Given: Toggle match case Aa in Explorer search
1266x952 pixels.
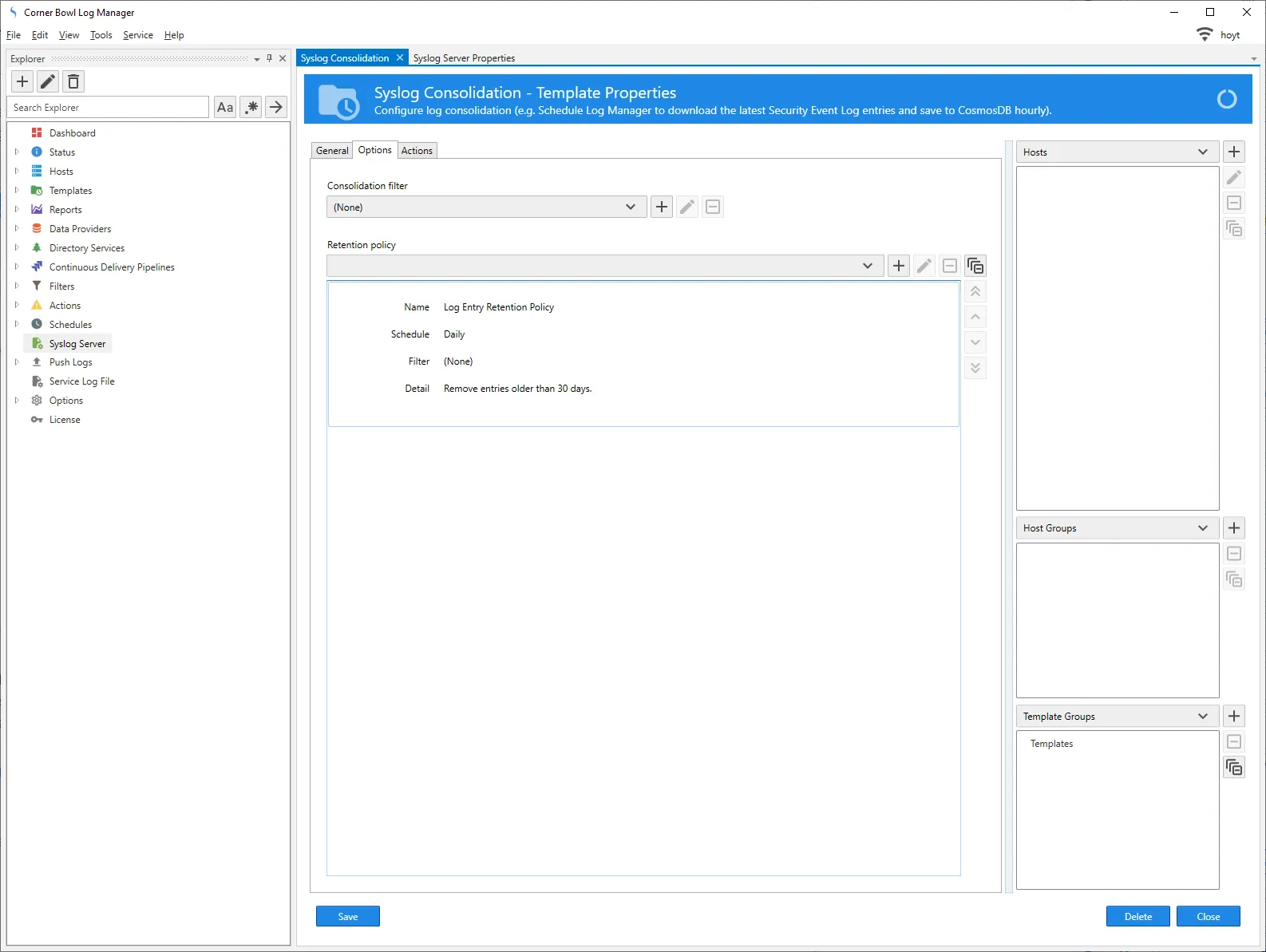Looking at the screenshot, I should coord(225,107).
